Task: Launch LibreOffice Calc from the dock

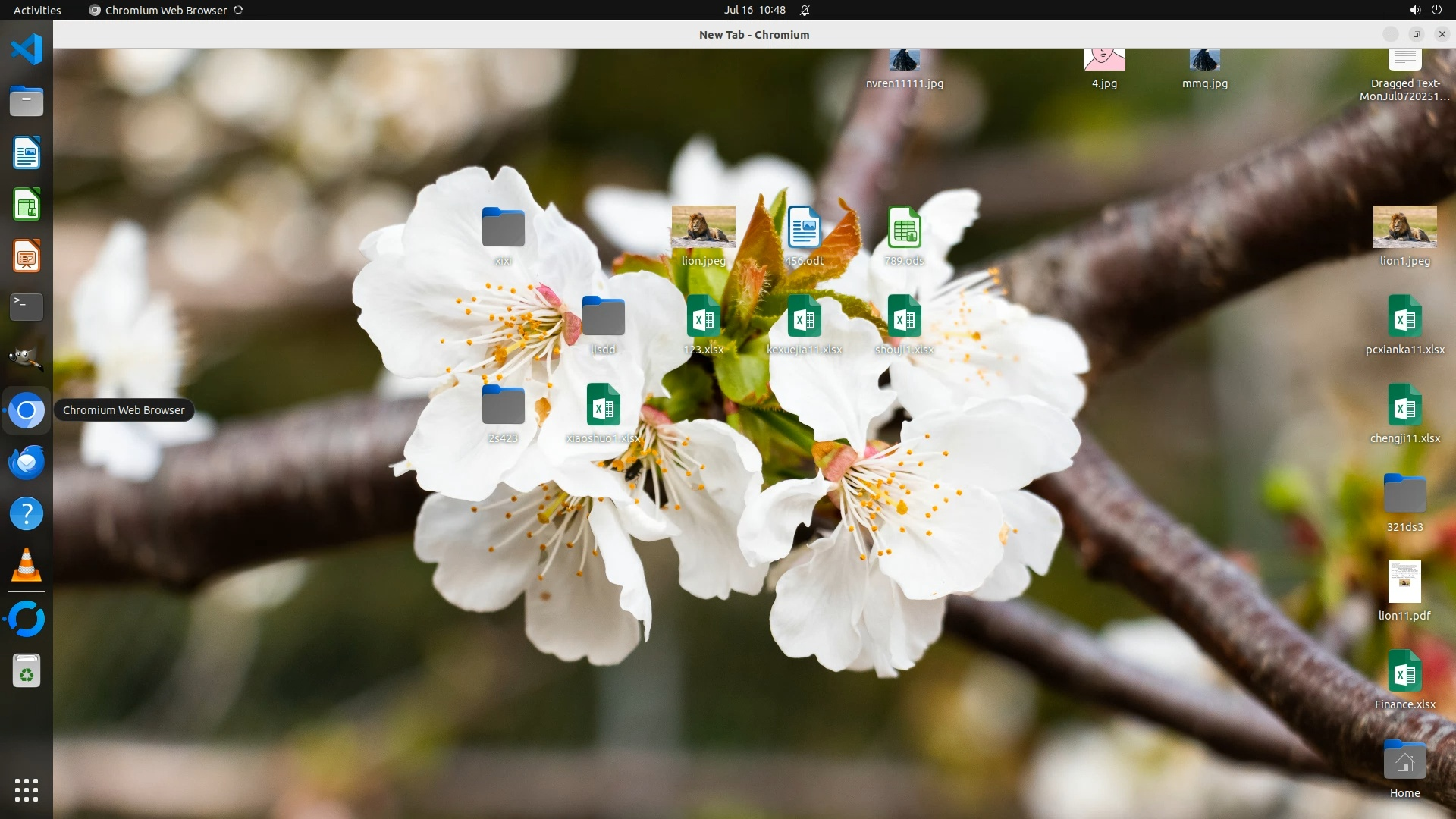Action: coord(27,205)
